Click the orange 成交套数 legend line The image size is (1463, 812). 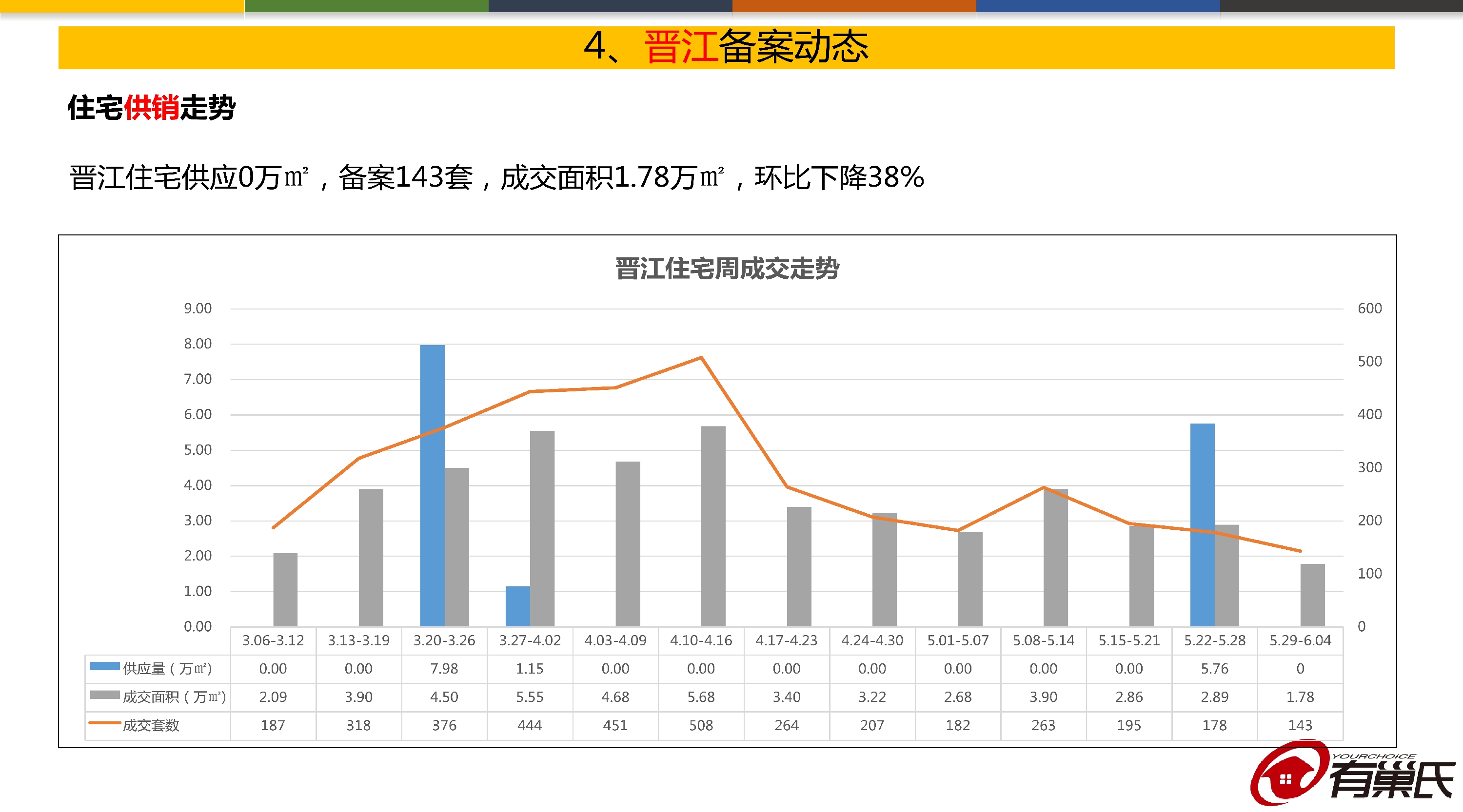click(x=104, y=723)
